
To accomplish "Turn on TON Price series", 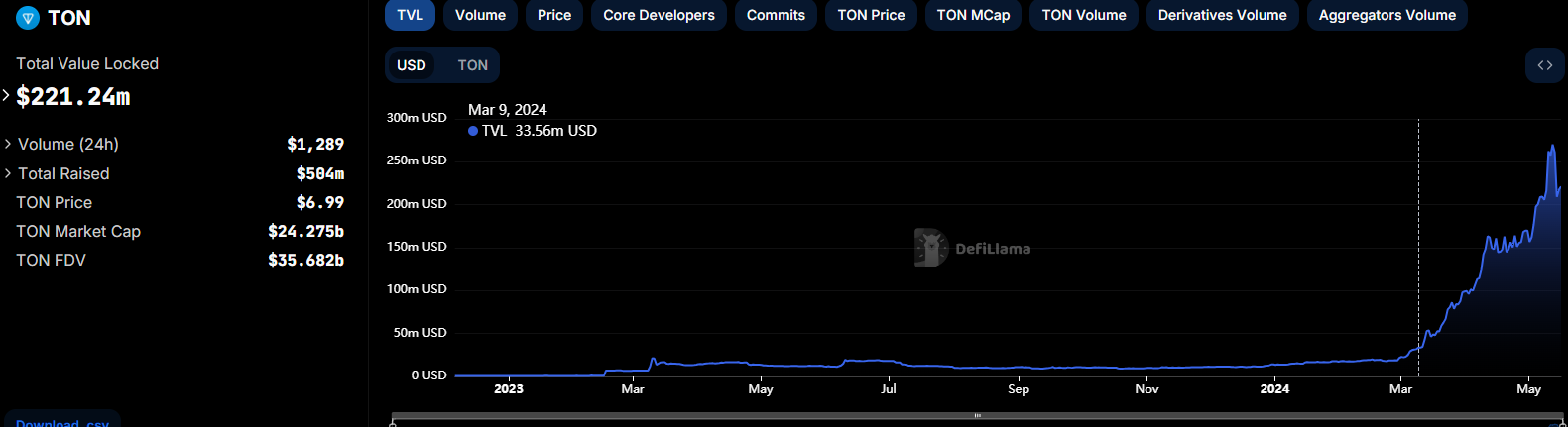I will 871,15.
